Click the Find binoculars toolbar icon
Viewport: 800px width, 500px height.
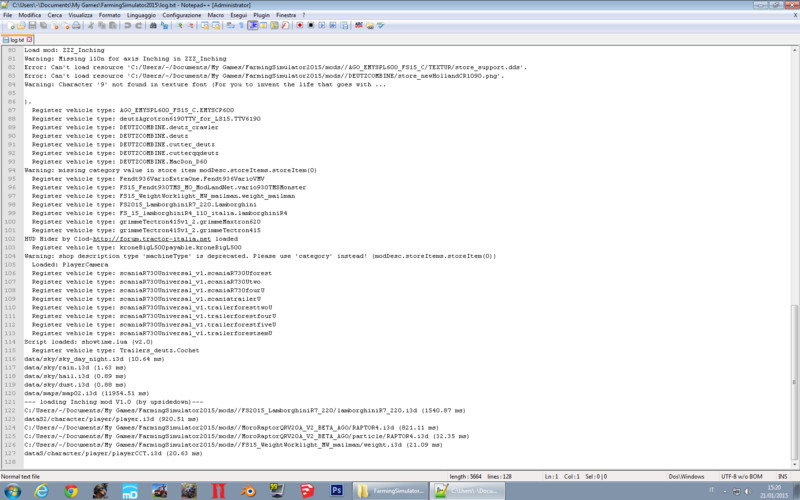(x=149, y=28)
